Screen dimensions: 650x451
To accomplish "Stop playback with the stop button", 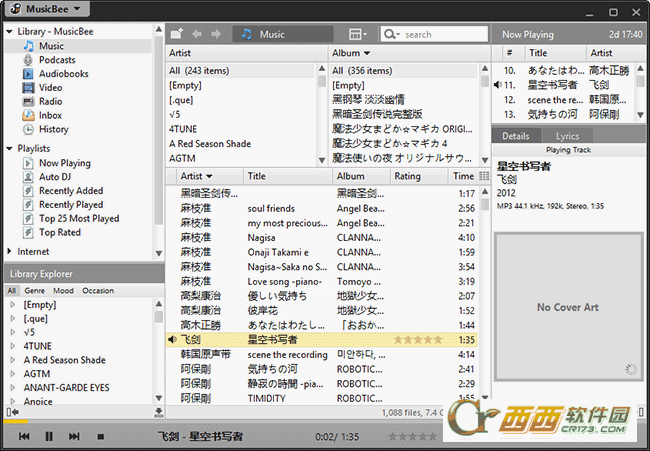I will pos(98,437).
